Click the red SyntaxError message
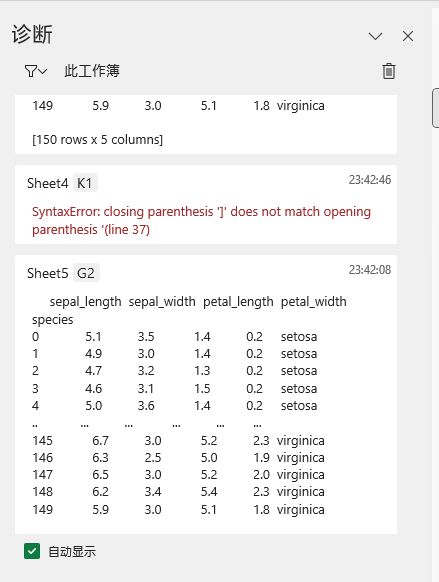 point(201,220)
